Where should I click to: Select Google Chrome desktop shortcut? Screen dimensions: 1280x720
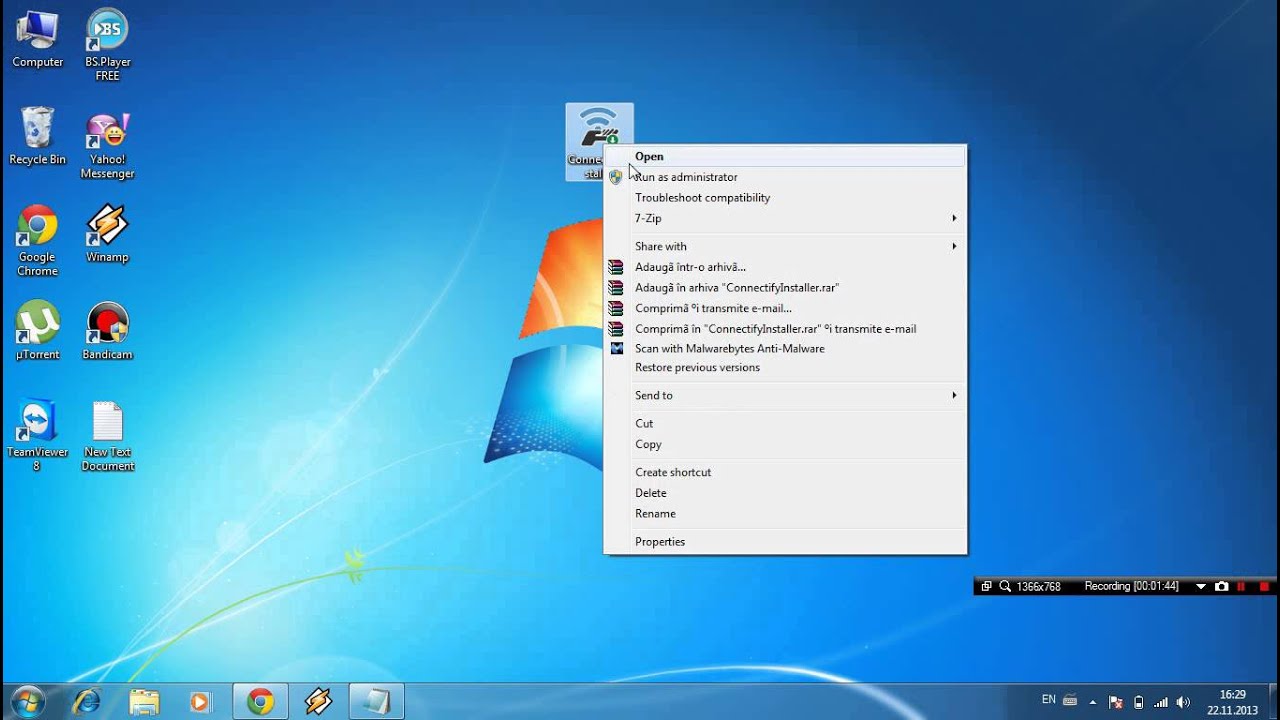tap(37, 241)
